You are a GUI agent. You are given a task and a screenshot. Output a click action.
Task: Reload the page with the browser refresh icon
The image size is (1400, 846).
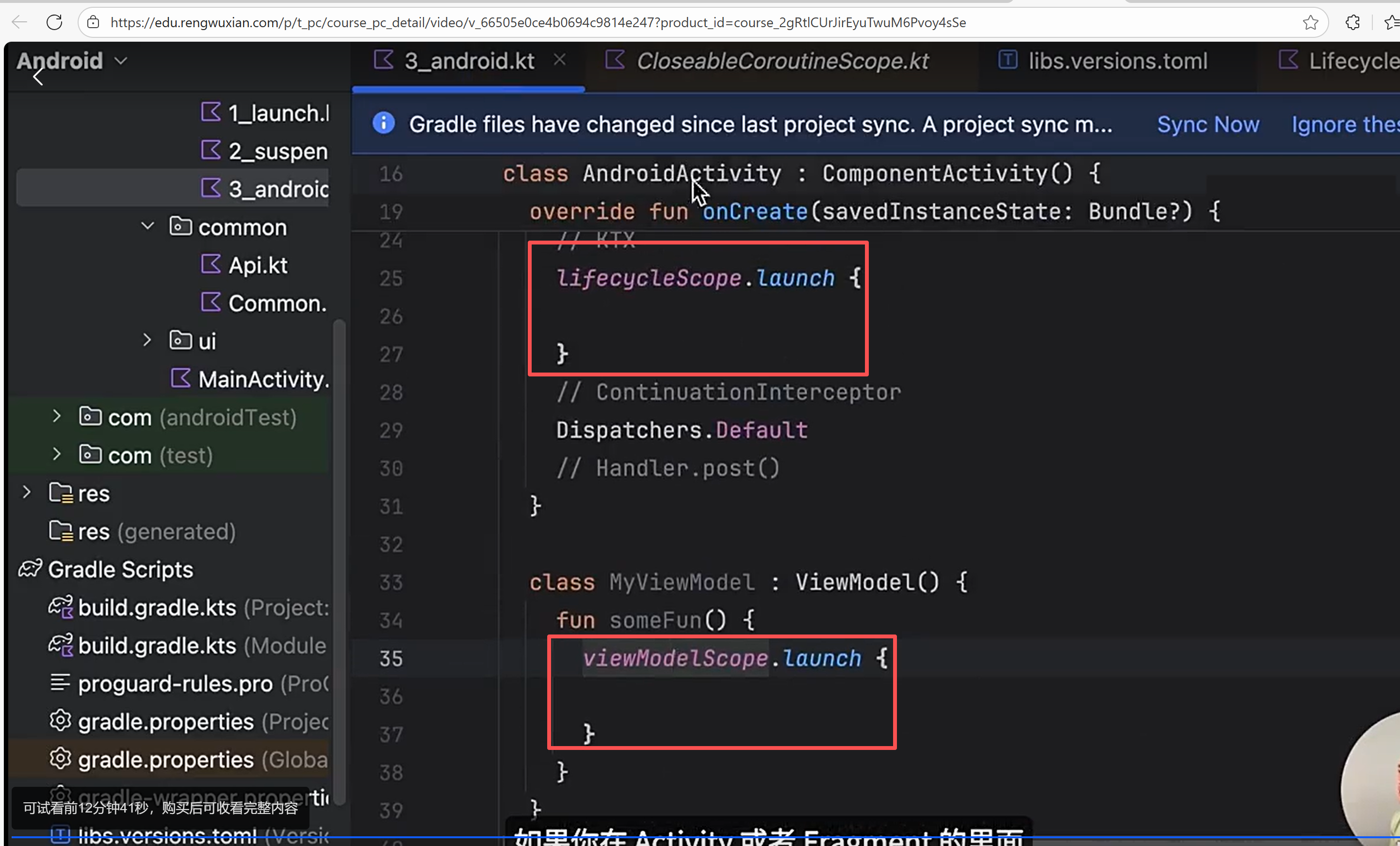[54, 22]
